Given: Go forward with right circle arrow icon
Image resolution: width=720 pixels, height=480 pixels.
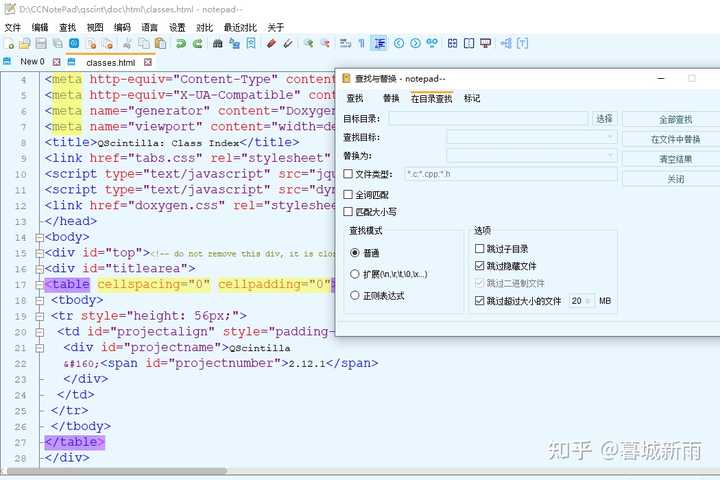Looking at the screenshot, I should tap(416, 44).
